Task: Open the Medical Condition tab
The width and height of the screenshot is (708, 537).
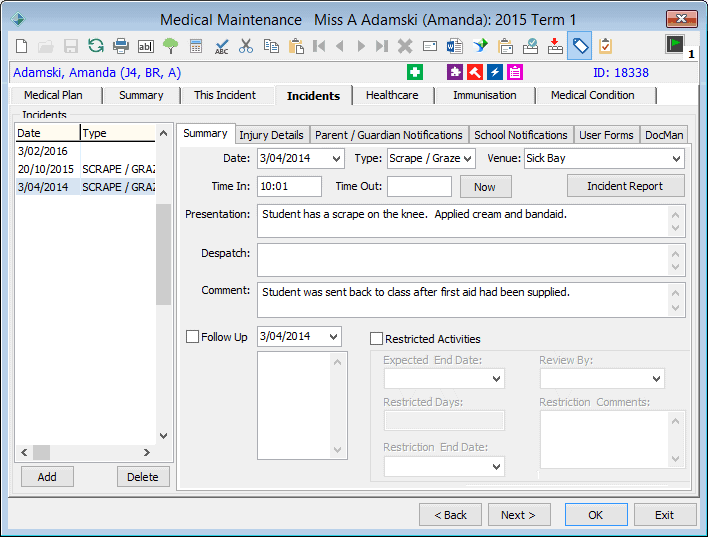Action: (x=592, y=95)
